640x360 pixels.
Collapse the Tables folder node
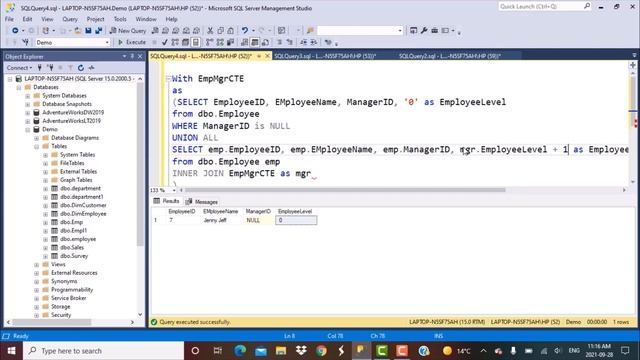tap(37, 147)
